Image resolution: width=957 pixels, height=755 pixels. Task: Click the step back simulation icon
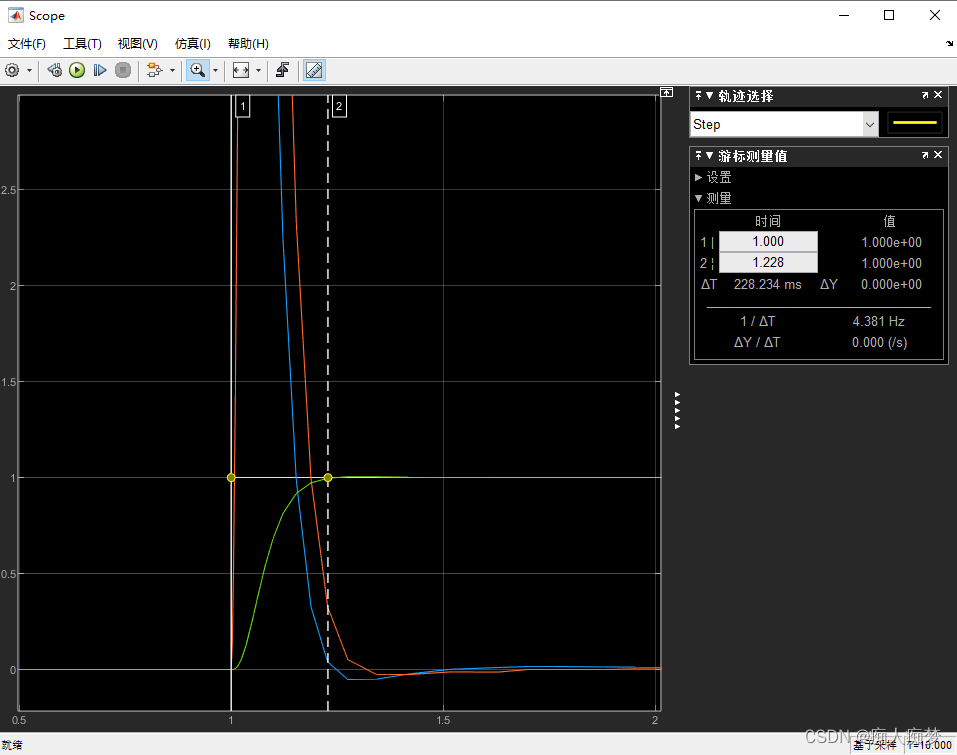[54, 70]
